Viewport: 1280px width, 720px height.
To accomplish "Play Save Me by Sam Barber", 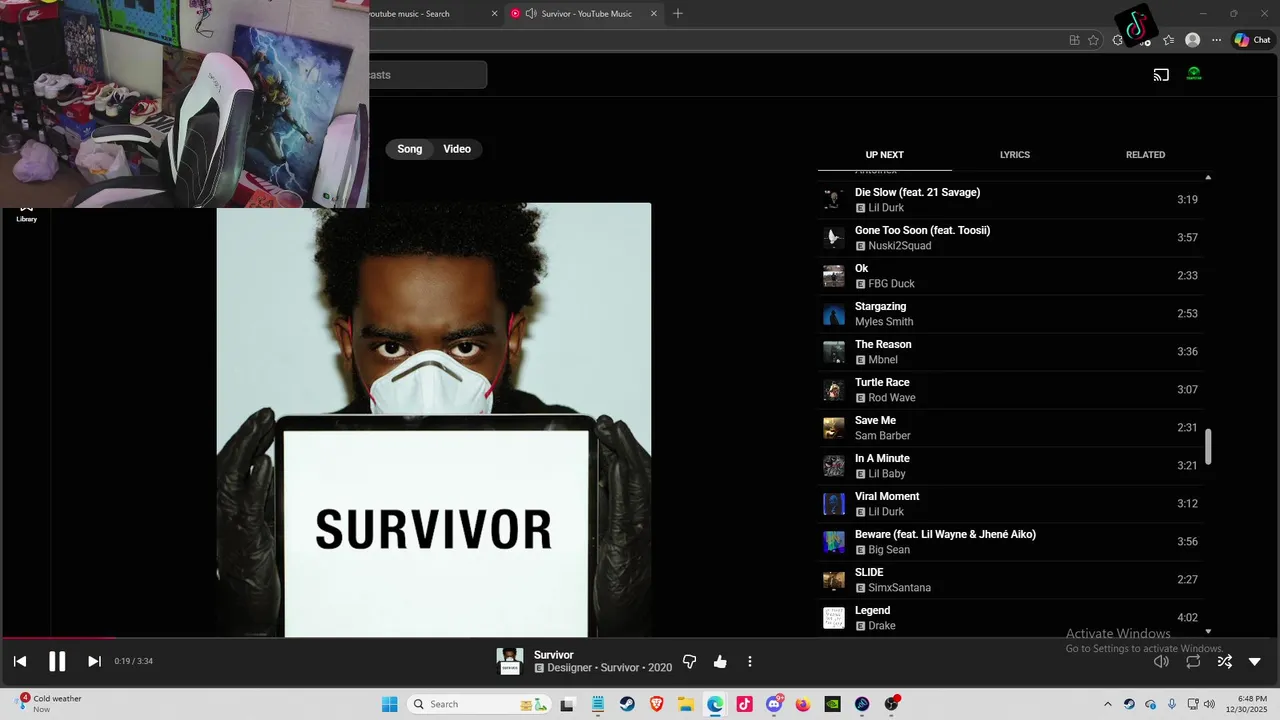I will coord(1010,428).
